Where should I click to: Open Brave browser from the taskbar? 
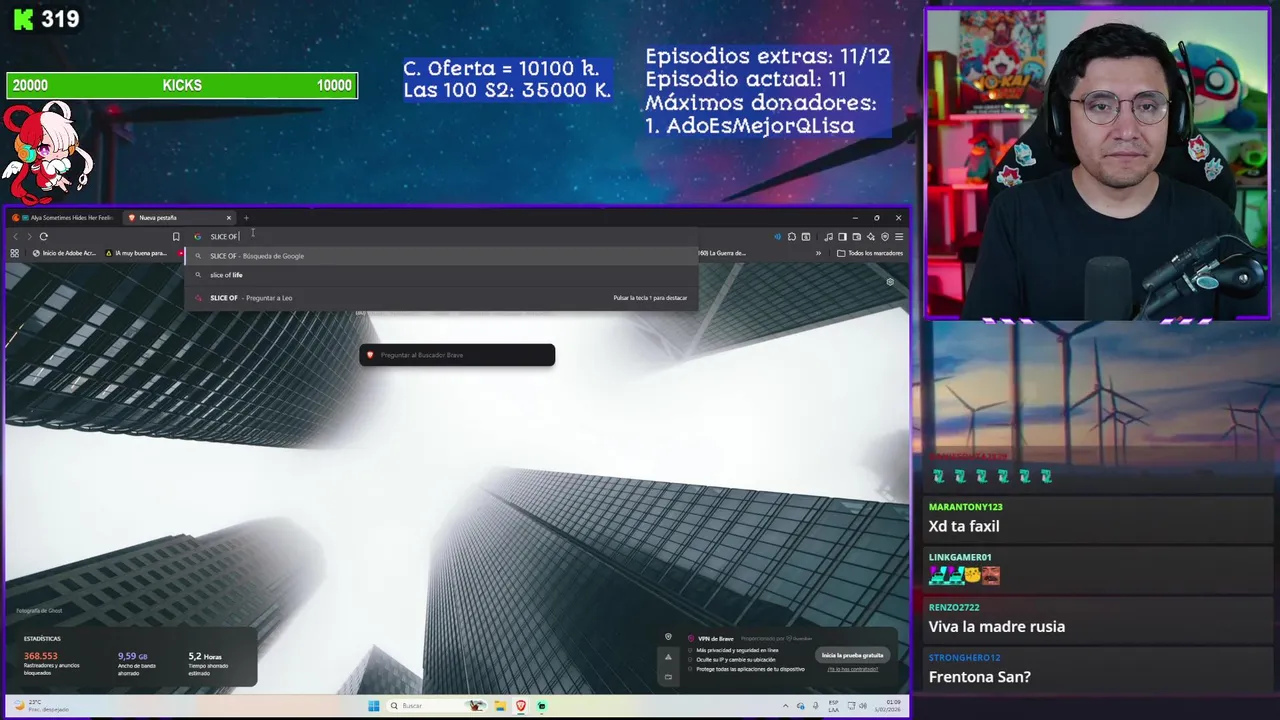(521, 706)
